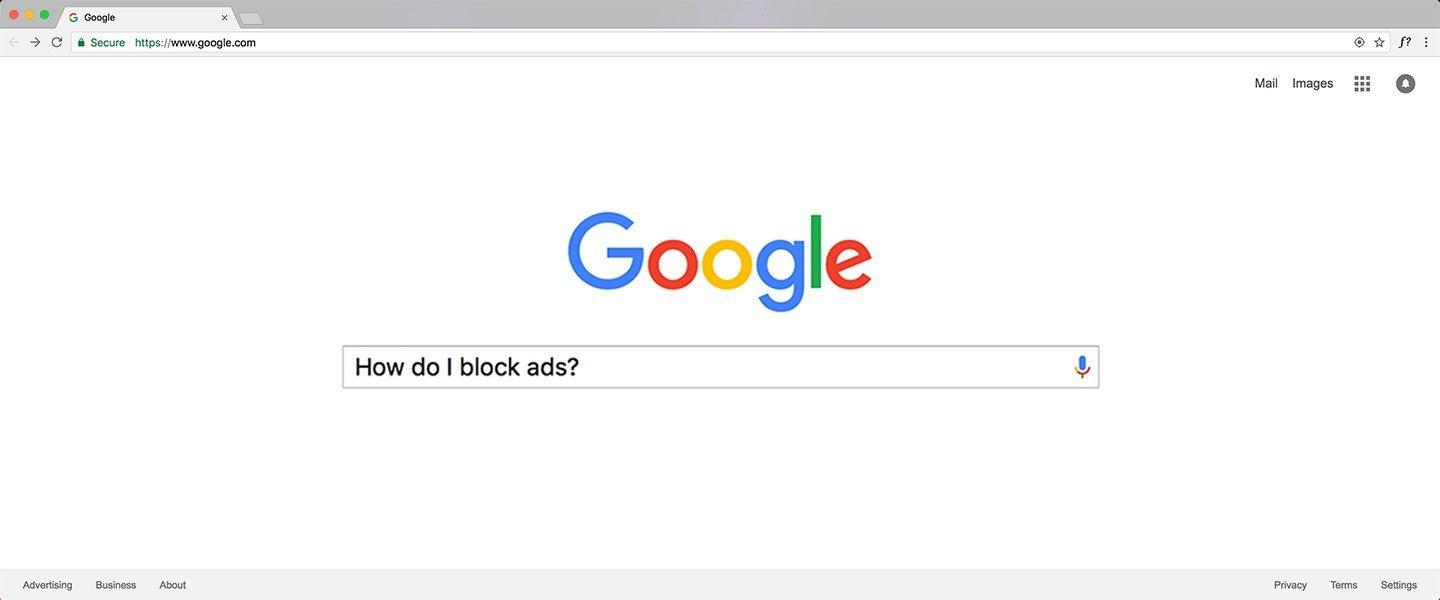The image size is (1440, 600).
Task: Click the f? extension icon
Action: pos(1405,42)
